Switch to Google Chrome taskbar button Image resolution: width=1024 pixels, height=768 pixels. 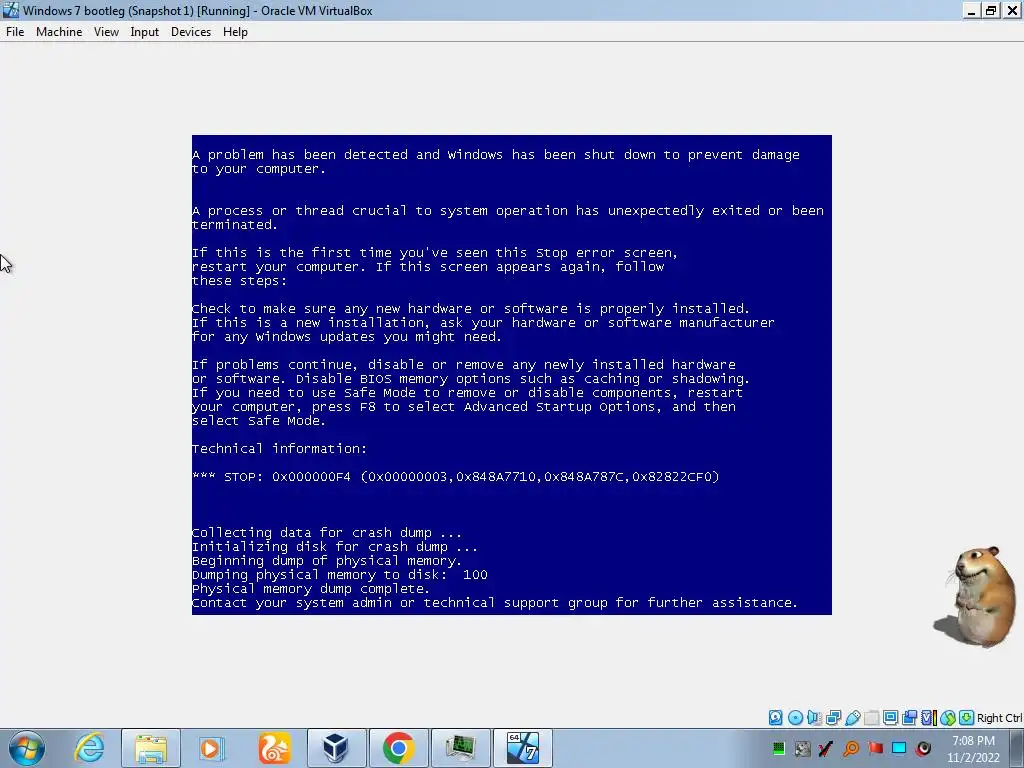point(398,748)
